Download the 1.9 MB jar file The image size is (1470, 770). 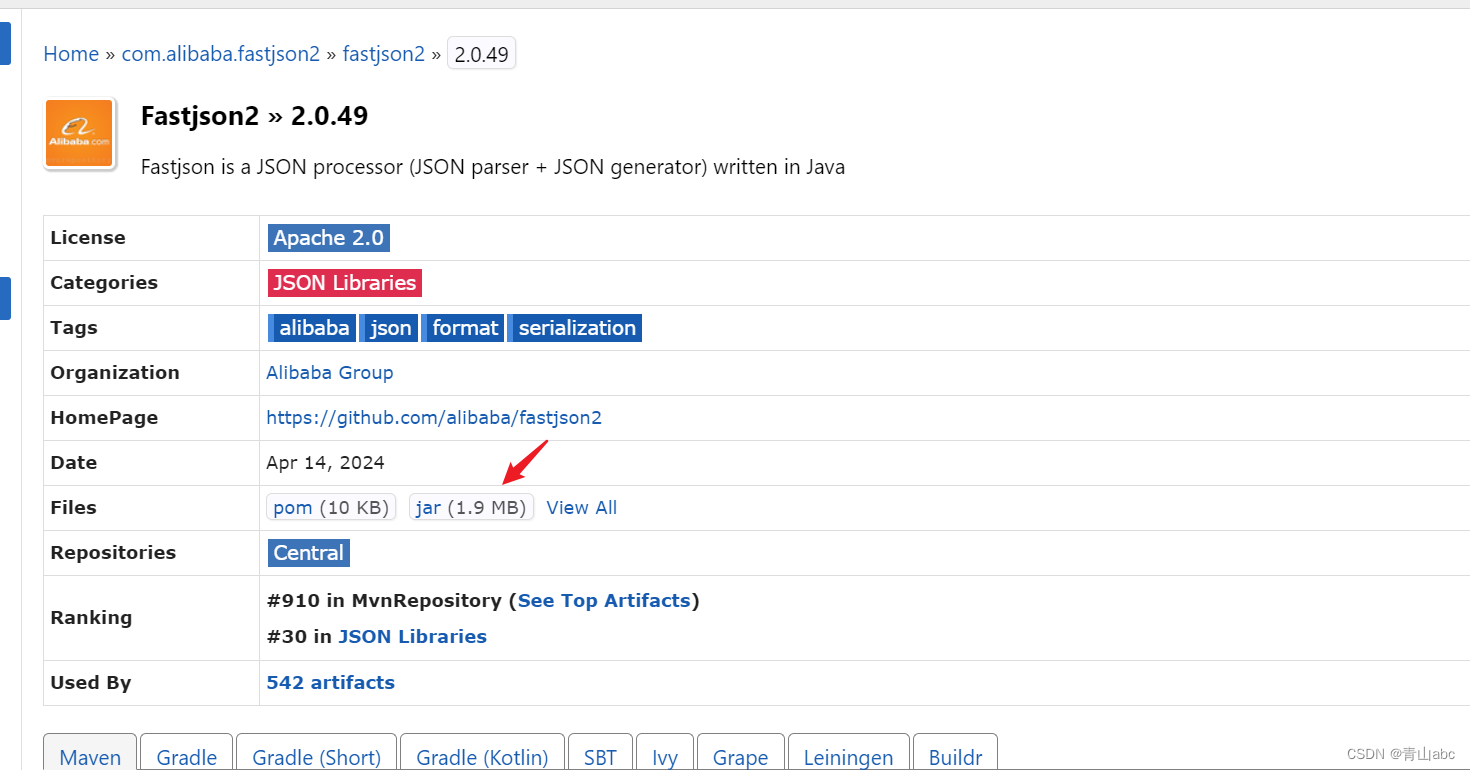point(470,507)
